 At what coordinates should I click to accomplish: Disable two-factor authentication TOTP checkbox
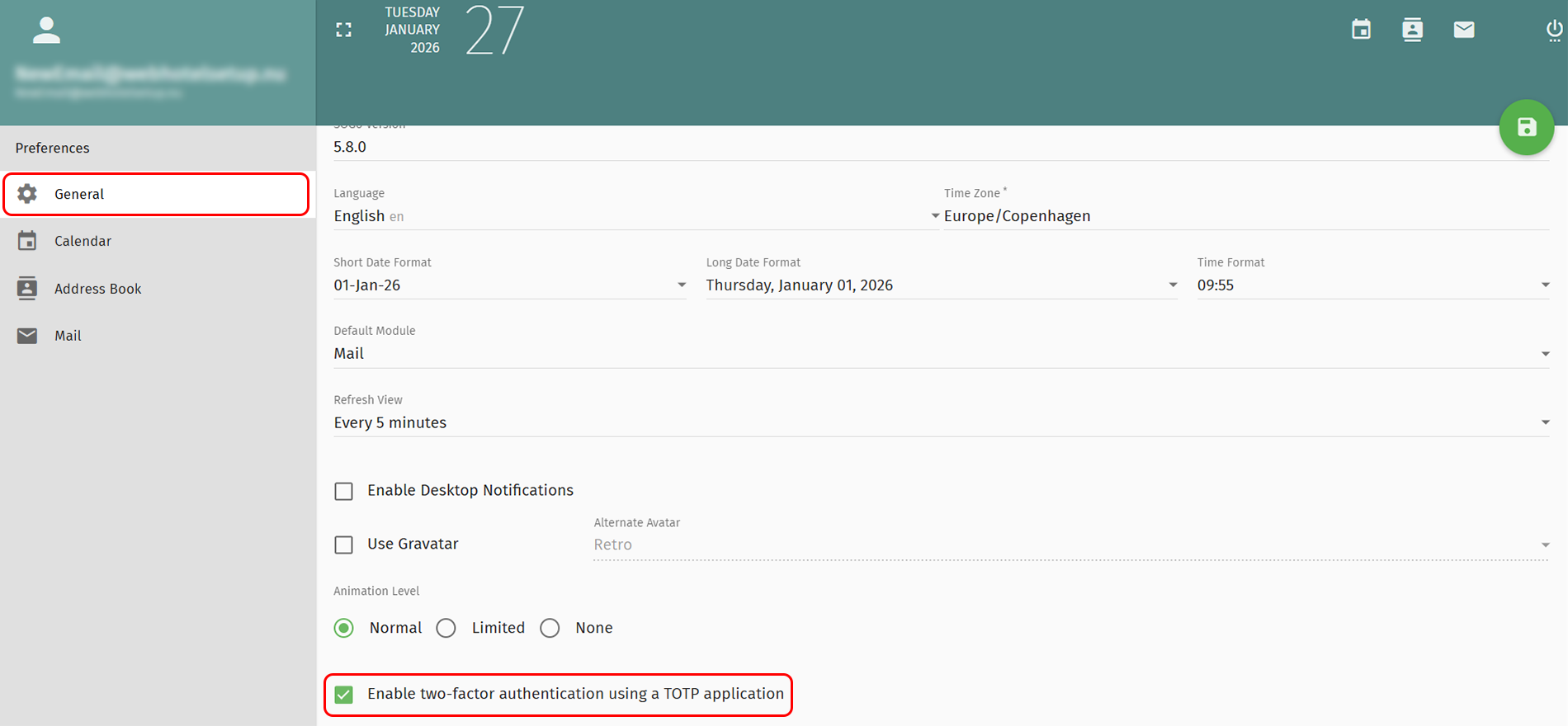(344, 695)
